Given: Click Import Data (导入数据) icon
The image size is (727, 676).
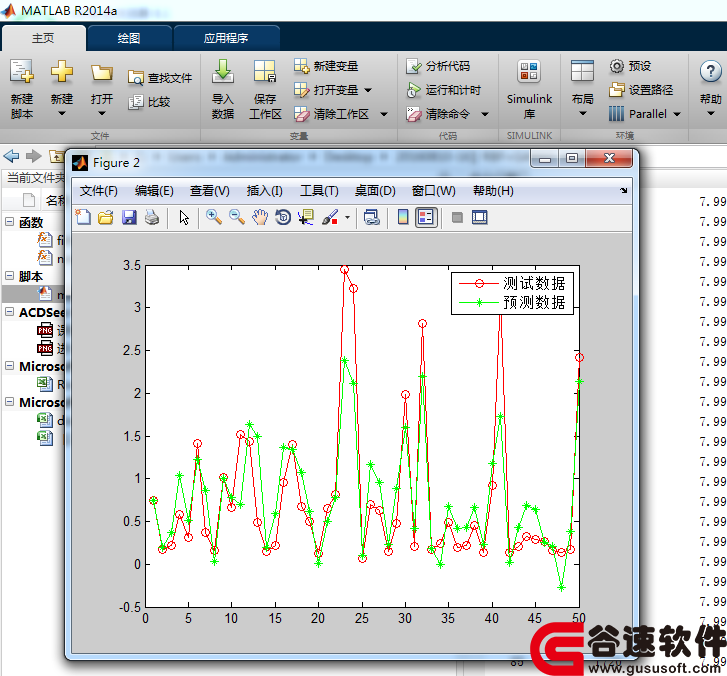Looking at the screenshot, I should click(223, 71).
